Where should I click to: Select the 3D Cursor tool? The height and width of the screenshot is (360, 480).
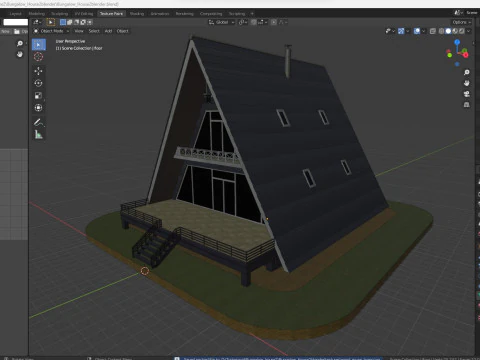38,57
